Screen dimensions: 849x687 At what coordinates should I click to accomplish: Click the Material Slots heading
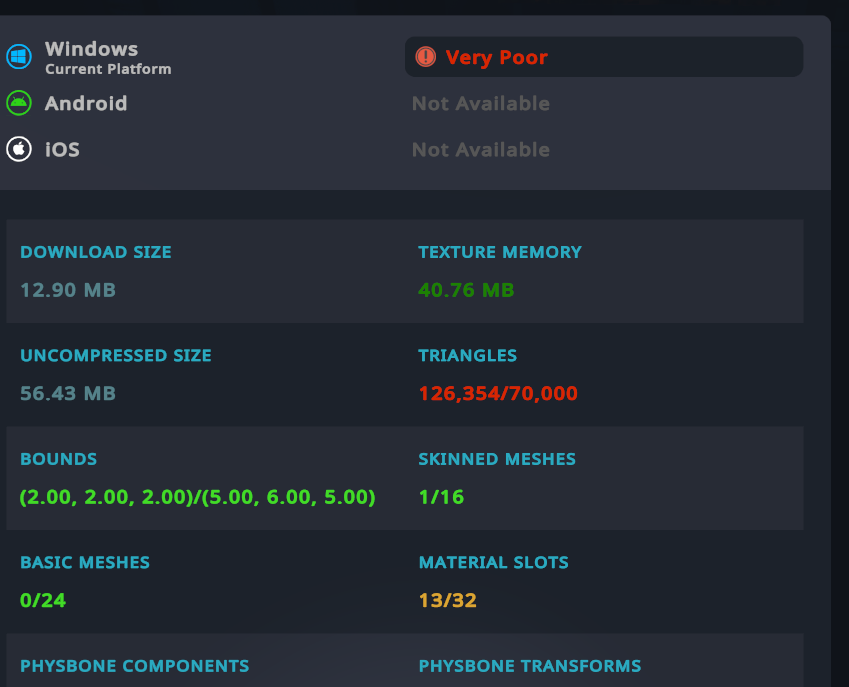point(494,562)
